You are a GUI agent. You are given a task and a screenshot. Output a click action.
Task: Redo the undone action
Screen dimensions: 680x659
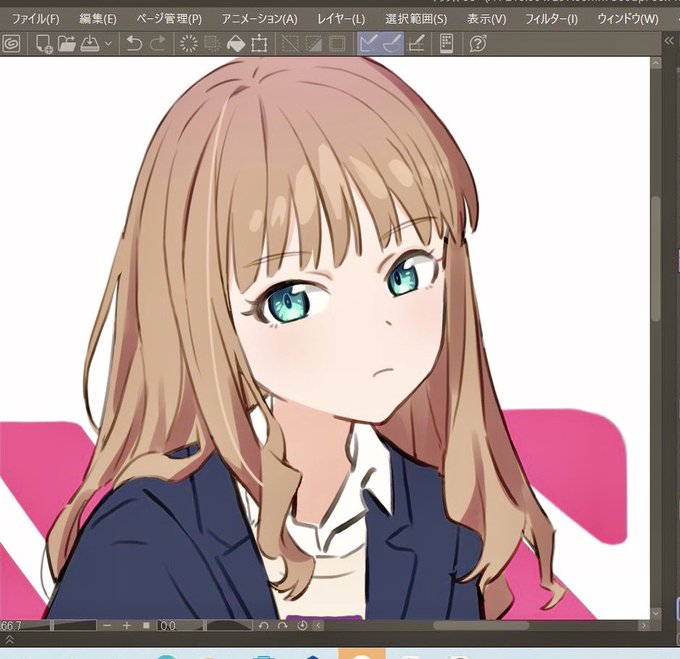[158, 44]
